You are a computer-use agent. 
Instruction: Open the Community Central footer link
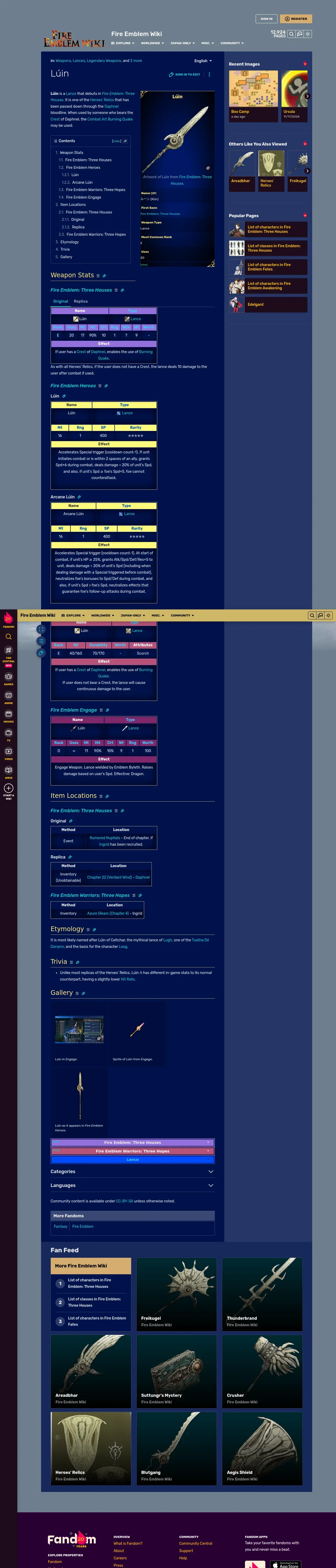(196, 1544)
